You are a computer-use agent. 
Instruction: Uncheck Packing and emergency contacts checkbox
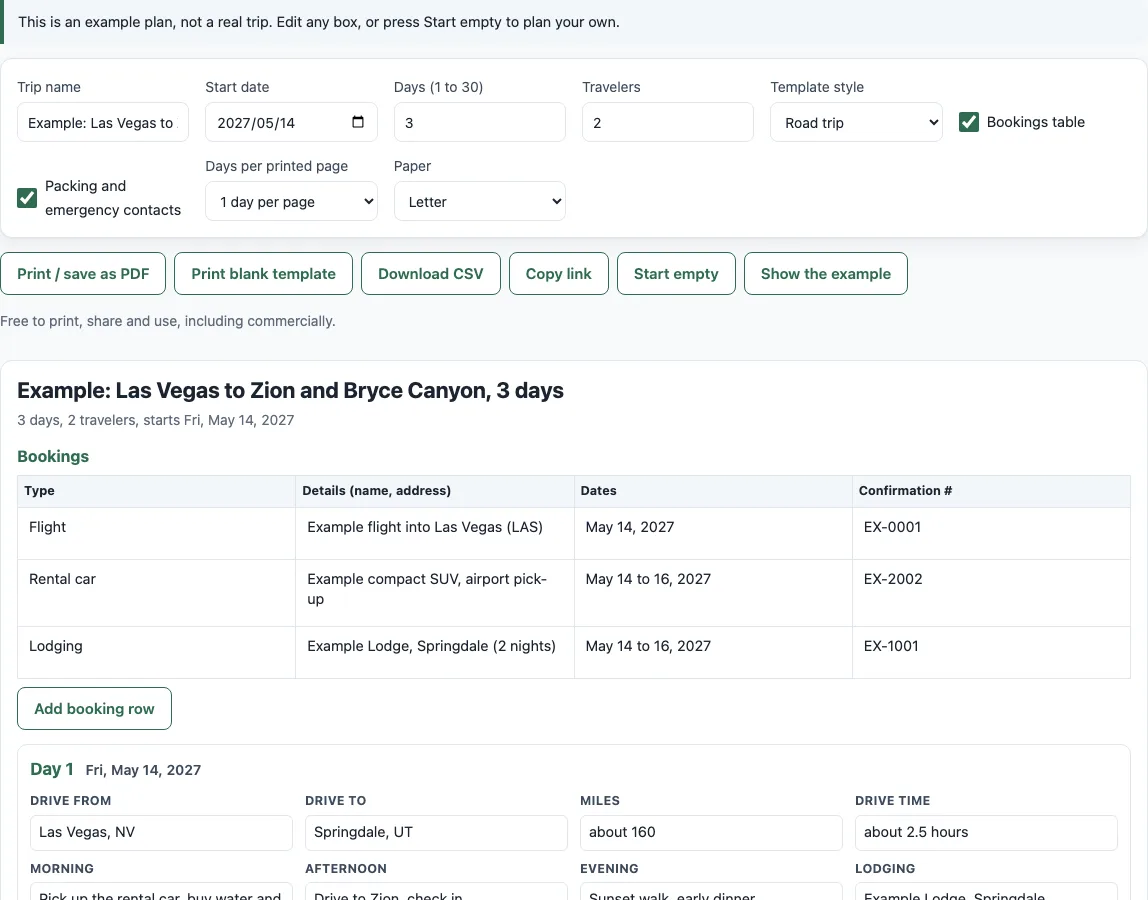coord(27,198)
